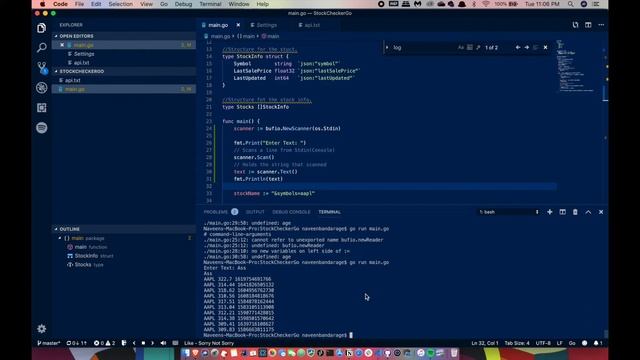Open the Terminal menu in menu bar
Screen dimensions: 640x360
210,4
